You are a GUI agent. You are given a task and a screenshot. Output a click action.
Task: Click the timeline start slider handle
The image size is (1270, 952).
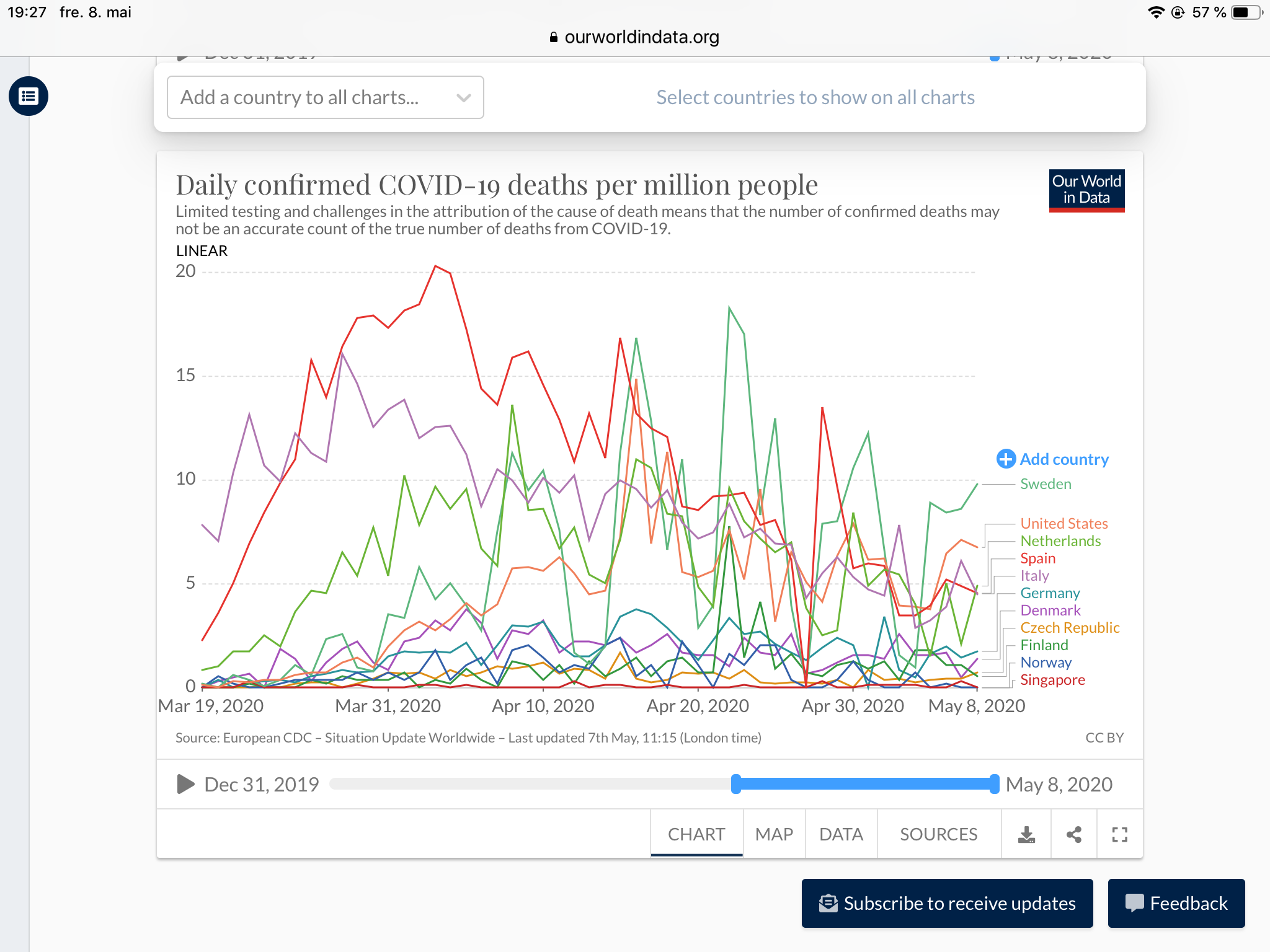coord(736,784)
